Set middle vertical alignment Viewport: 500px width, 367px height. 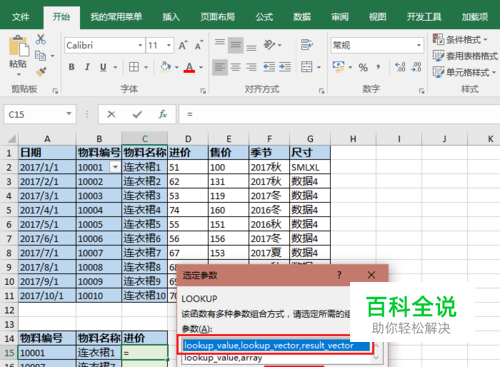click(235, 45)
